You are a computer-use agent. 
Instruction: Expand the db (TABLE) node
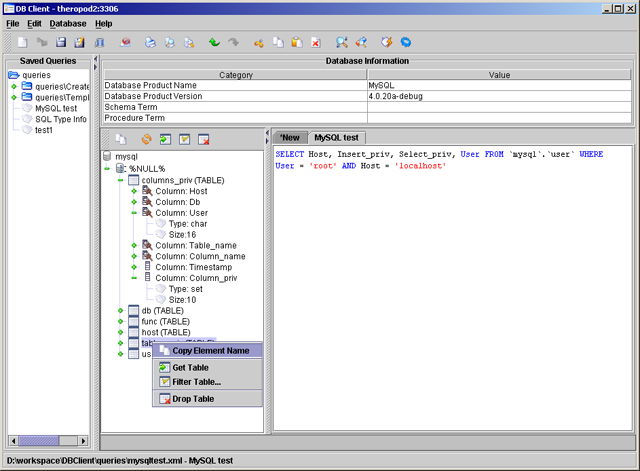tap(120, 311)
